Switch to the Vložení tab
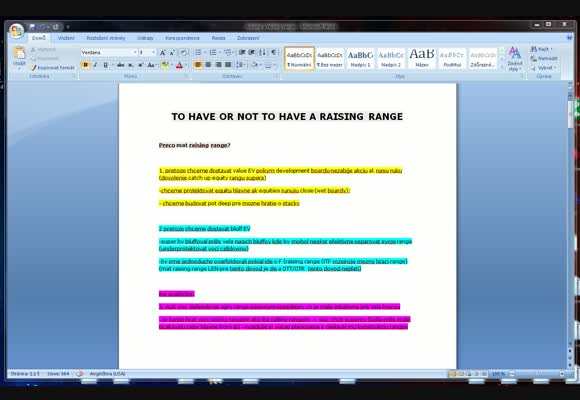 tap(66, 38)
